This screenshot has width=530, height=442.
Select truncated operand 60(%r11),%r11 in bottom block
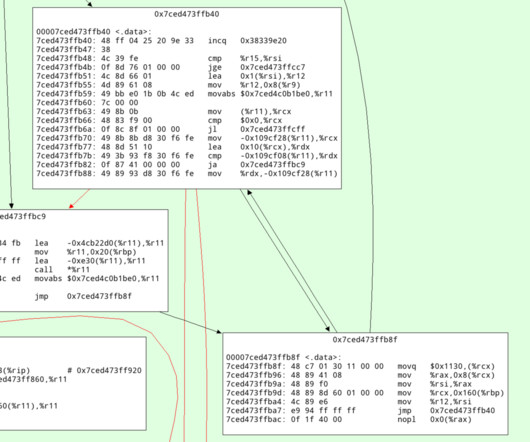pos(29,406)
